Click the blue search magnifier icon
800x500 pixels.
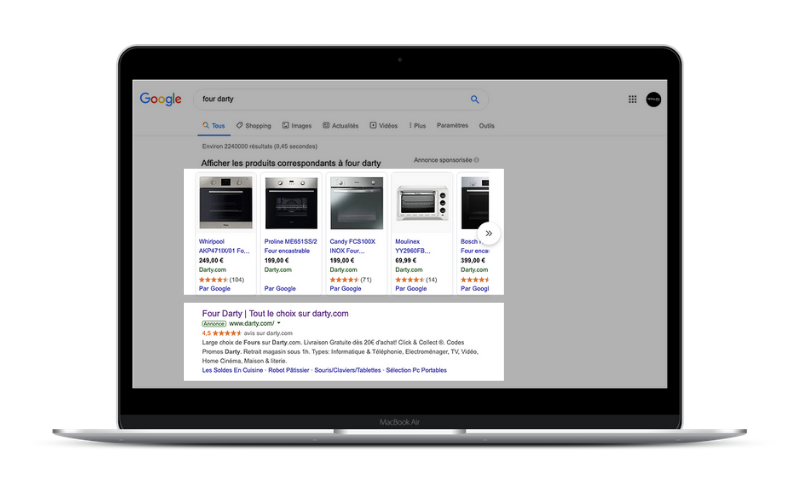pyautogui.click(x=475, y=99)
